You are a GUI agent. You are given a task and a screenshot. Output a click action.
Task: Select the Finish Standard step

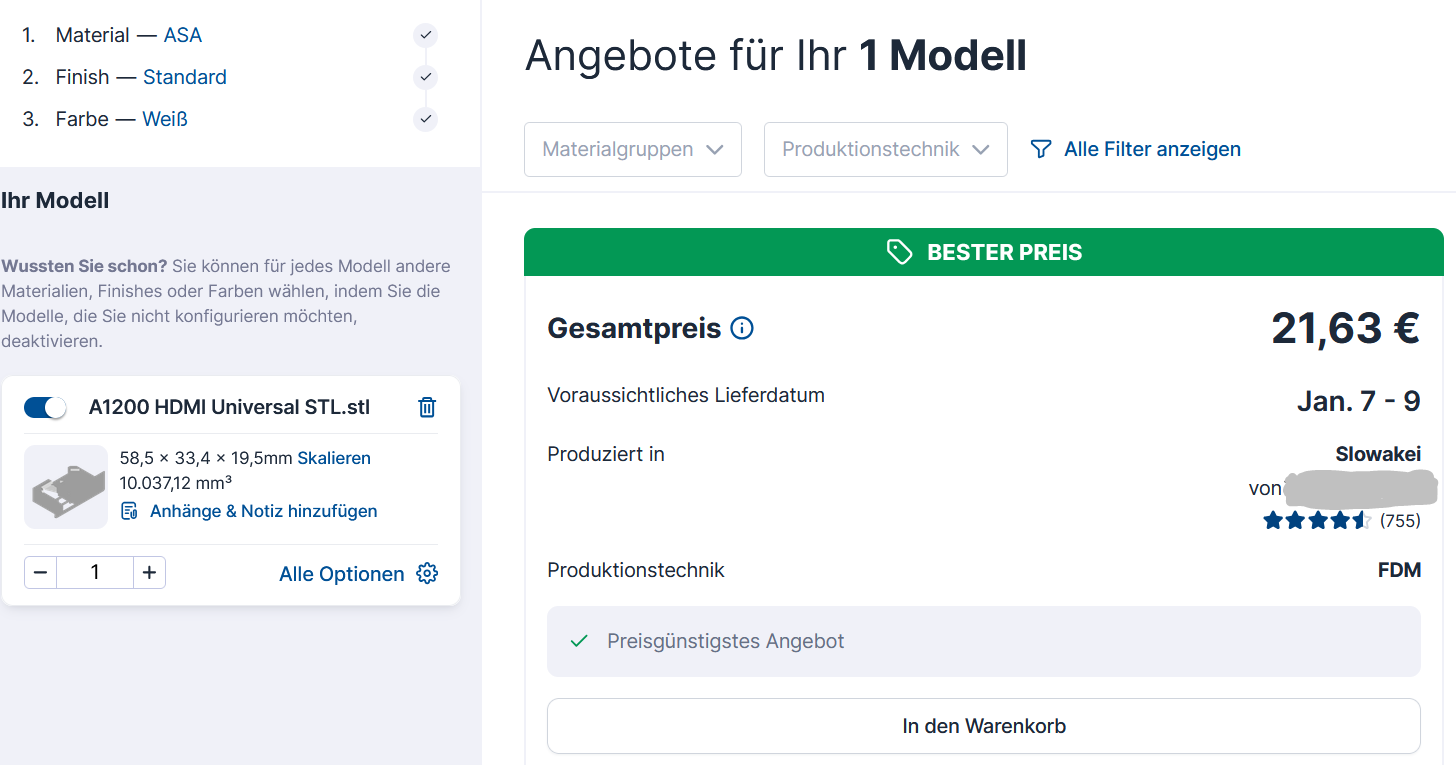[x=184, y=77]
